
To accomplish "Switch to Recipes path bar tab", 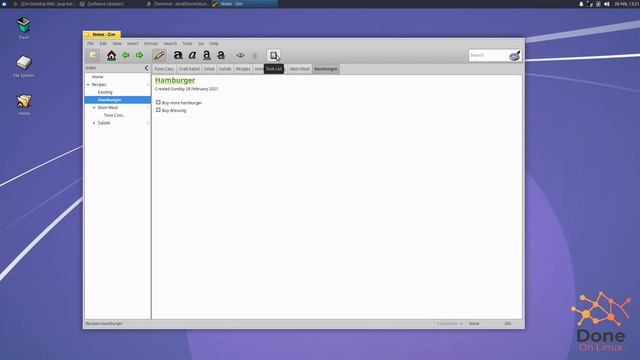I will [243, 69].
